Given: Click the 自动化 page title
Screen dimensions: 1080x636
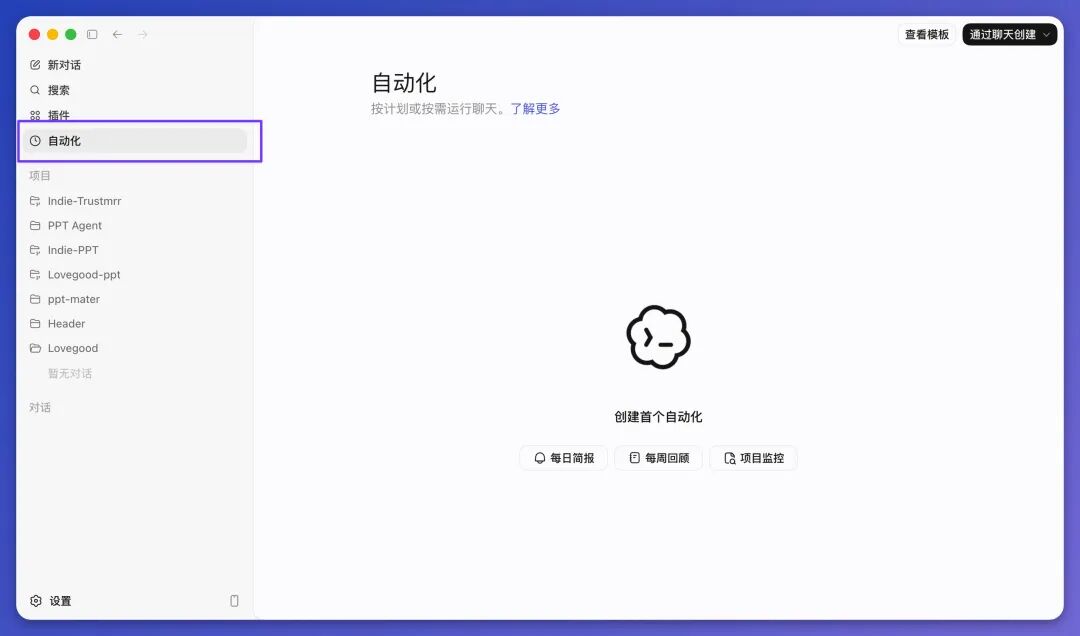Looking at the screenshot, I should click(404, 83).
